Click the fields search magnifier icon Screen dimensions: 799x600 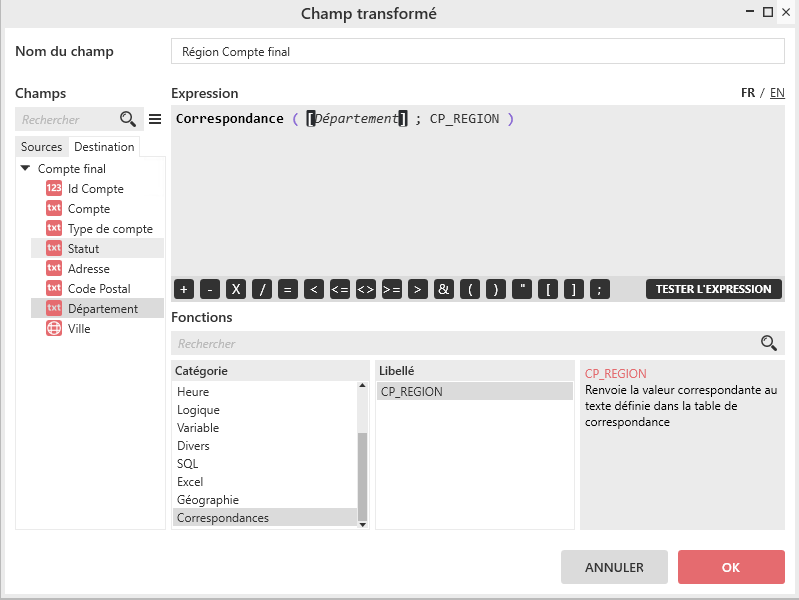(127, 119)
